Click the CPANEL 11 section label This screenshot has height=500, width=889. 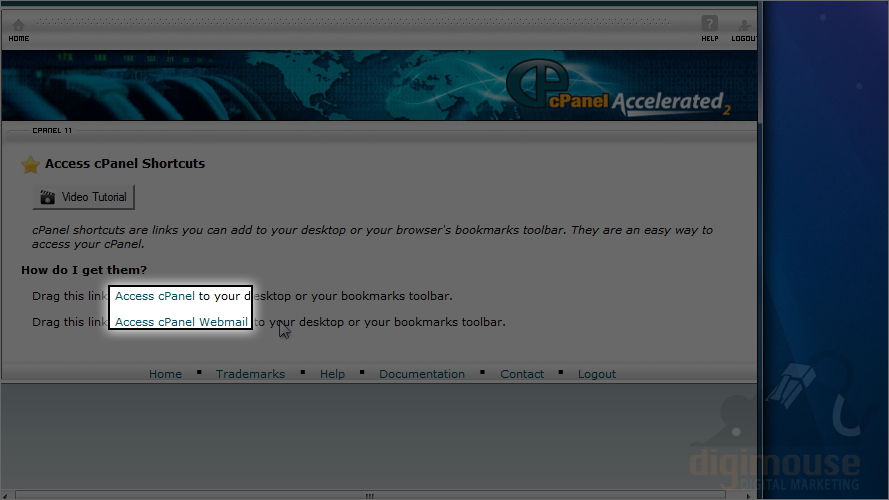(x=52, y=130)
